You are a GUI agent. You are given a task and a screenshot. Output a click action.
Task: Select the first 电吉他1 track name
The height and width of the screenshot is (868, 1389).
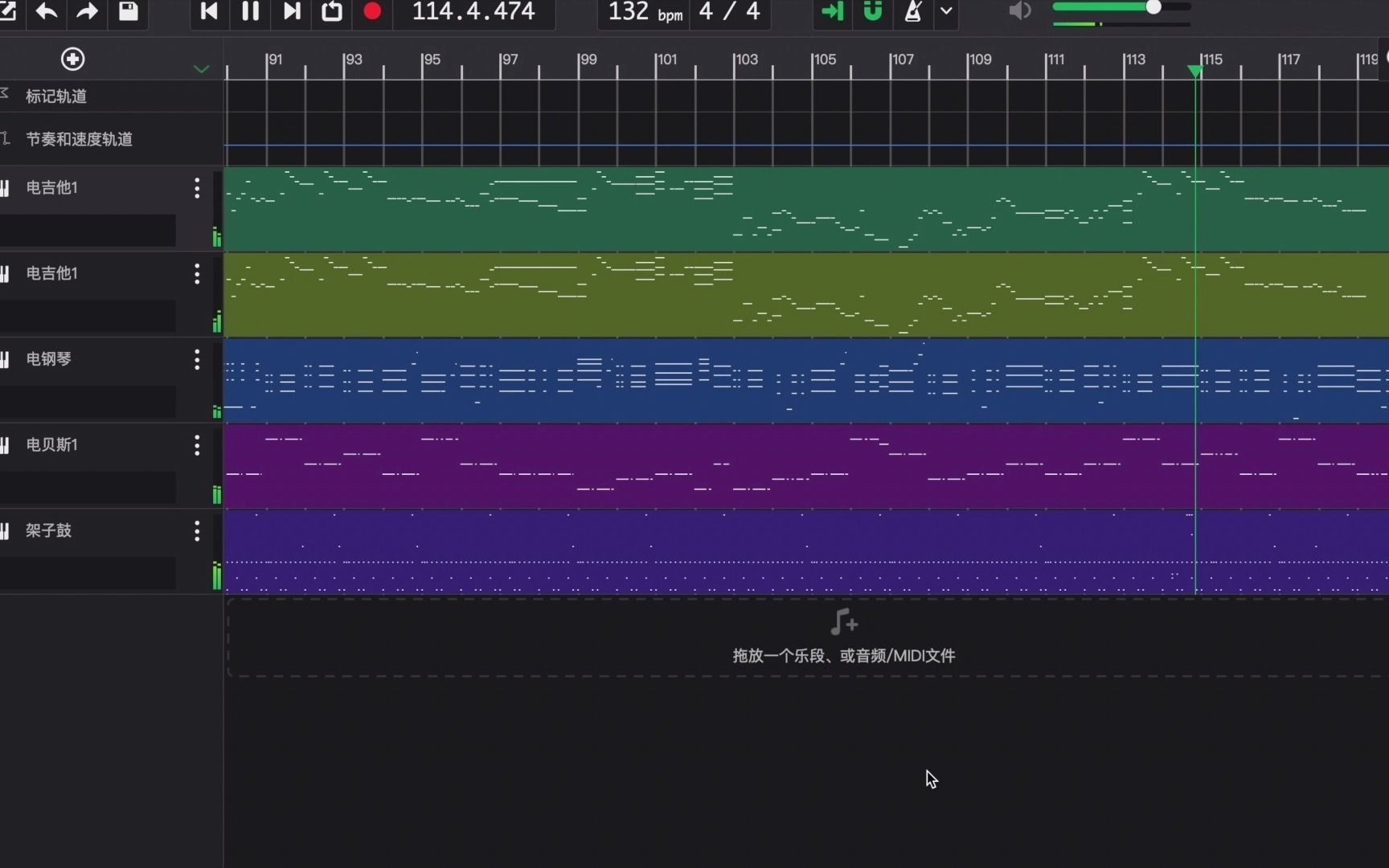click(51, 188)
